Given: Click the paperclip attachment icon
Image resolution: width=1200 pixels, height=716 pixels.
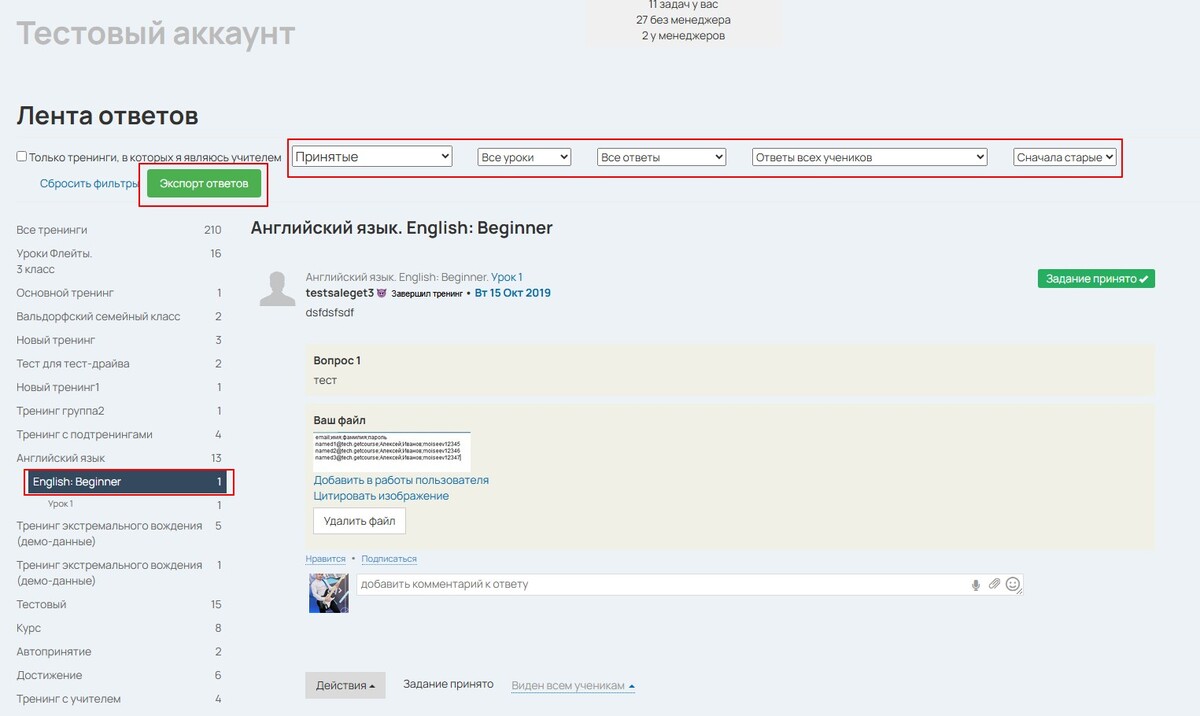Looking at the screenshot, I should (994, 584).
